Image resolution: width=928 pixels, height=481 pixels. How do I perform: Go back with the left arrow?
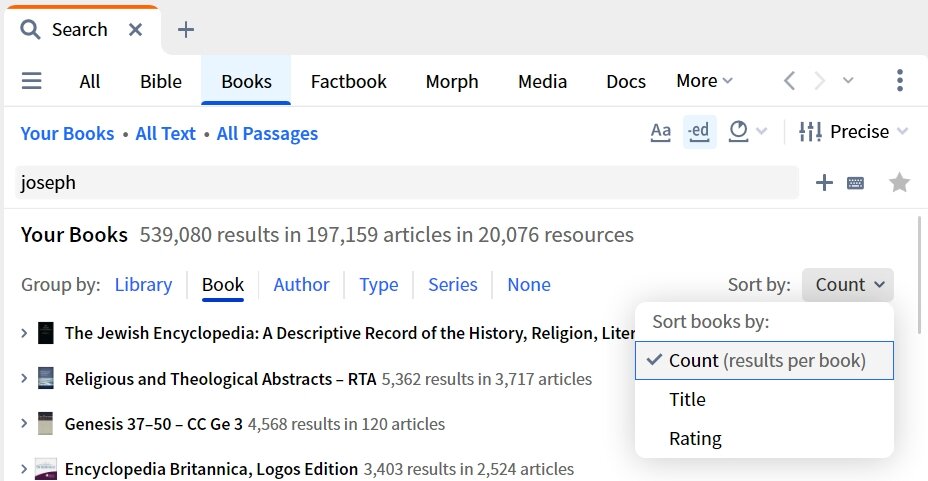789,80
